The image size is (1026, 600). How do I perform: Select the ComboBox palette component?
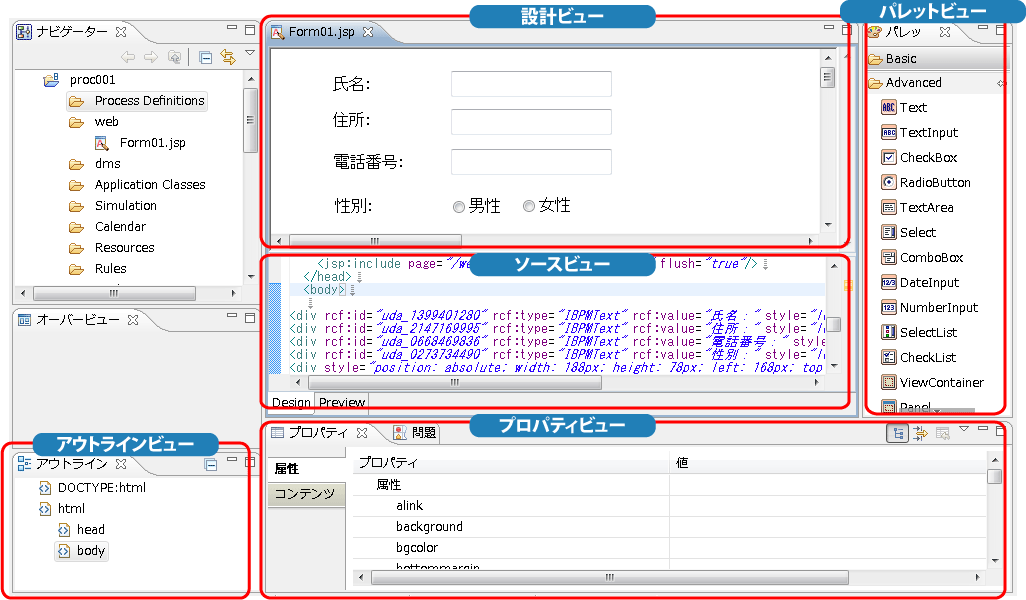click(922, 257)
